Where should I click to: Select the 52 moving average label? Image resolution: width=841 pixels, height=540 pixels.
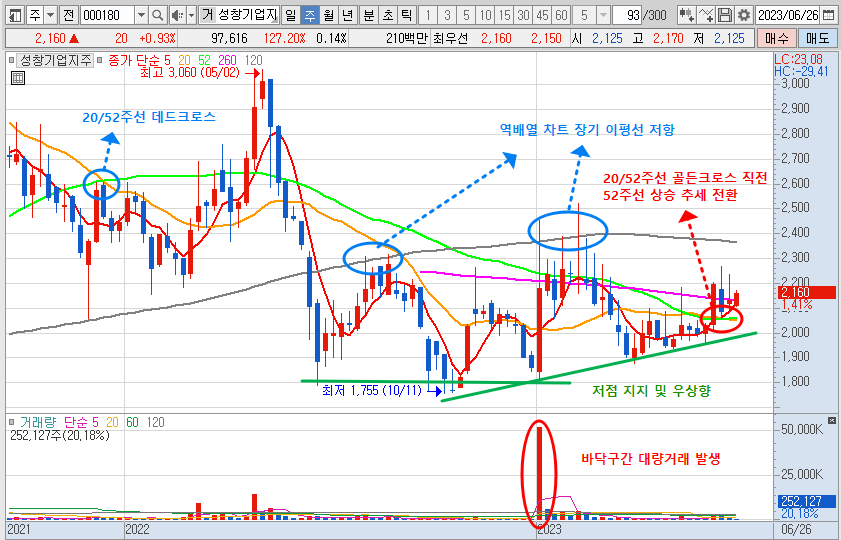pos(204,61)
